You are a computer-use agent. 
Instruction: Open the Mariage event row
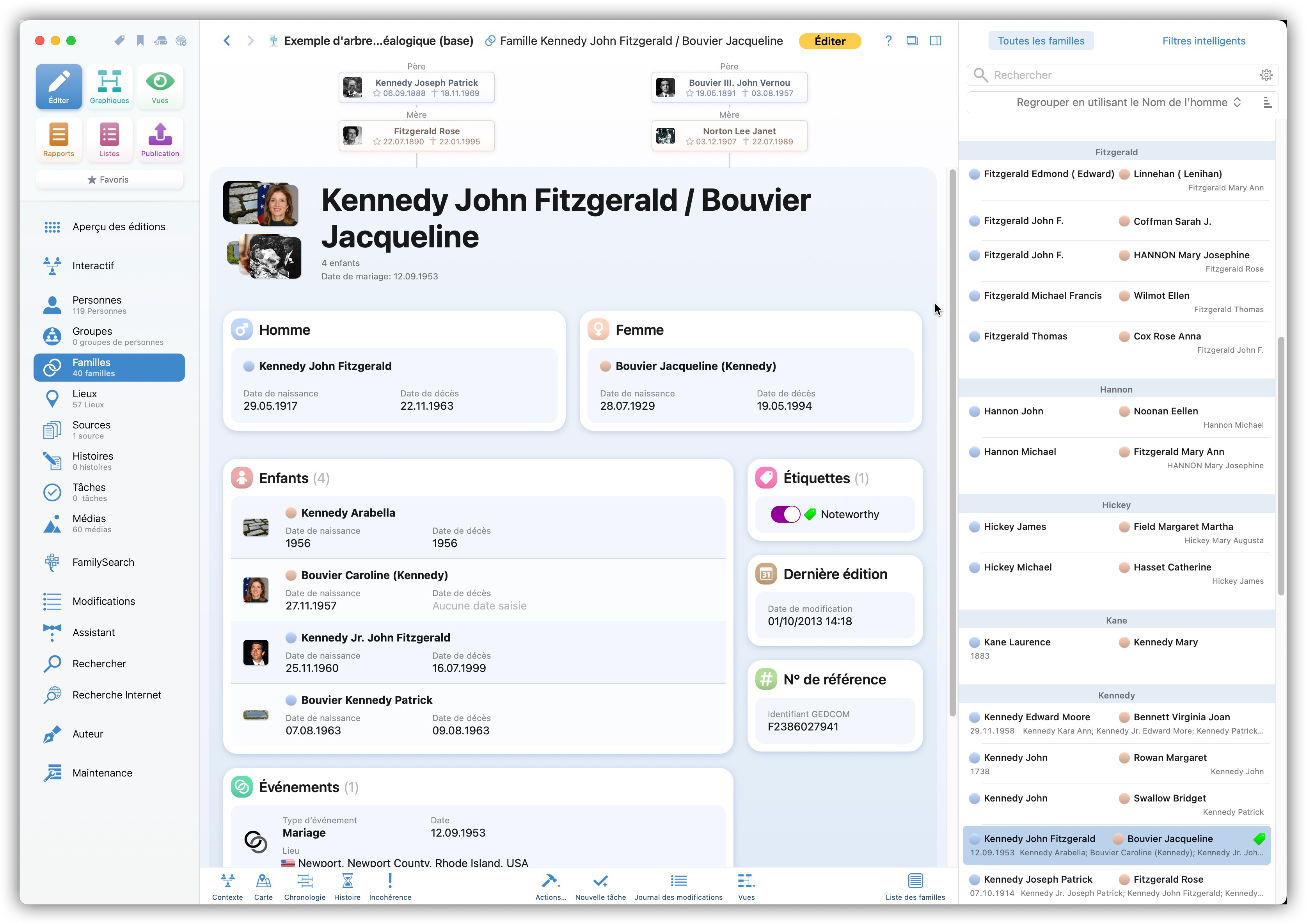(x=478, y=837)
